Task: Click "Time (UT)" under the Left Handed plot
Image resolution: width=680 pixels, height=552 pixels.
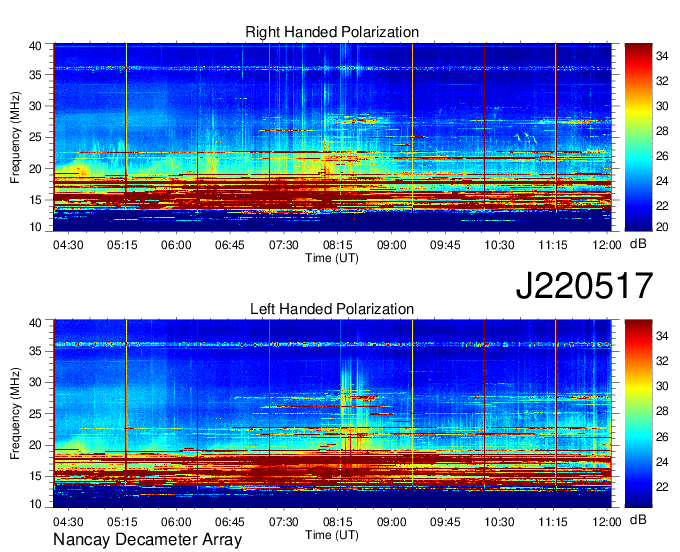Action: click(x=332, y=535)
